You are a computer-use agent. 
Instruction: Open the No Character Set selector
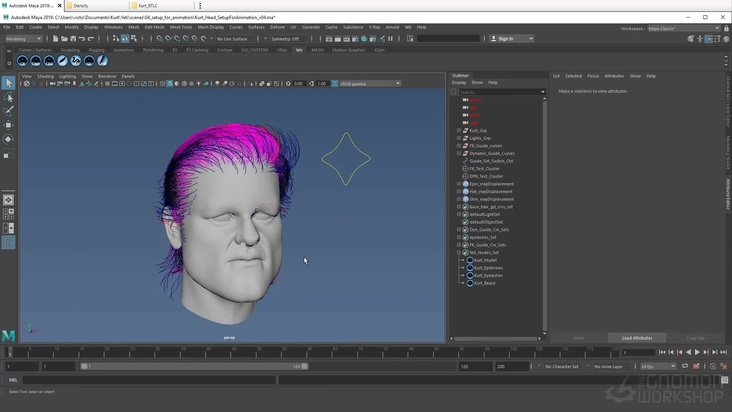[x=561, y=366]
